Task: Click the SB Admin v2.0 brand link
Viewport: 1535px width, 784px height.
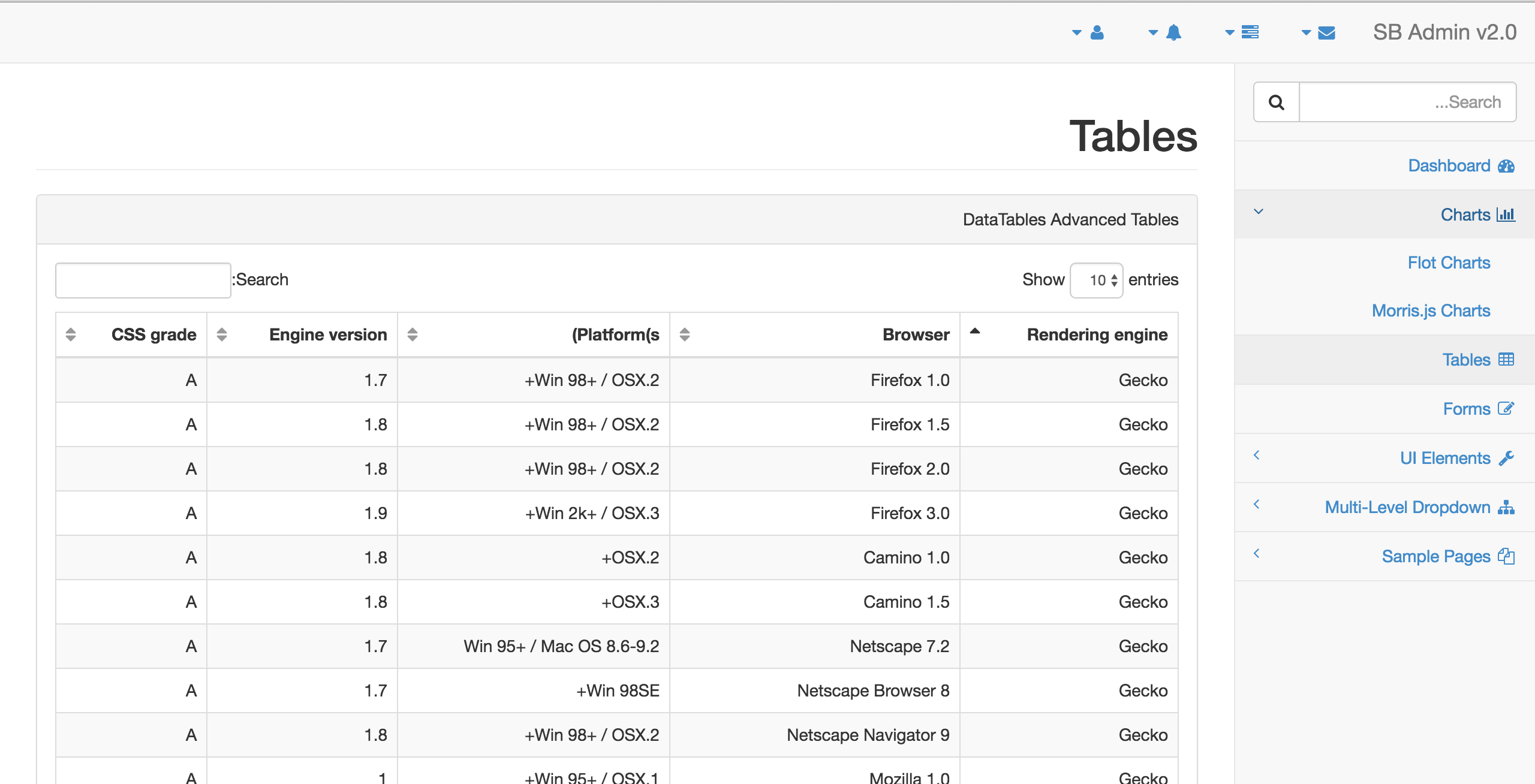Action: pyautogui.click(x=1444, y=32)
